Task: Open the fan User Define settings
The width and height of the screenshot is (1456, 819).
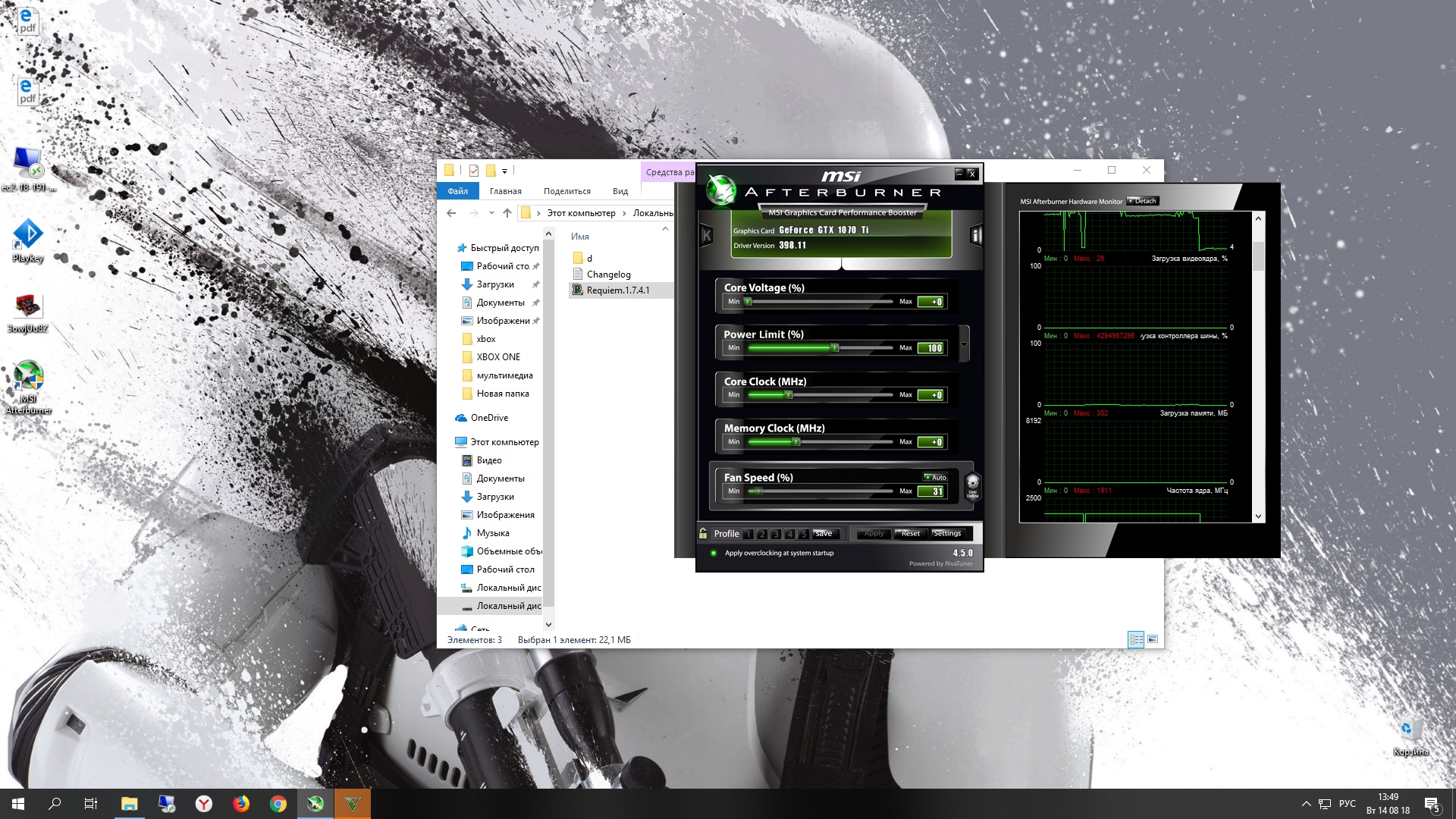Action: (x=972, y=485)
